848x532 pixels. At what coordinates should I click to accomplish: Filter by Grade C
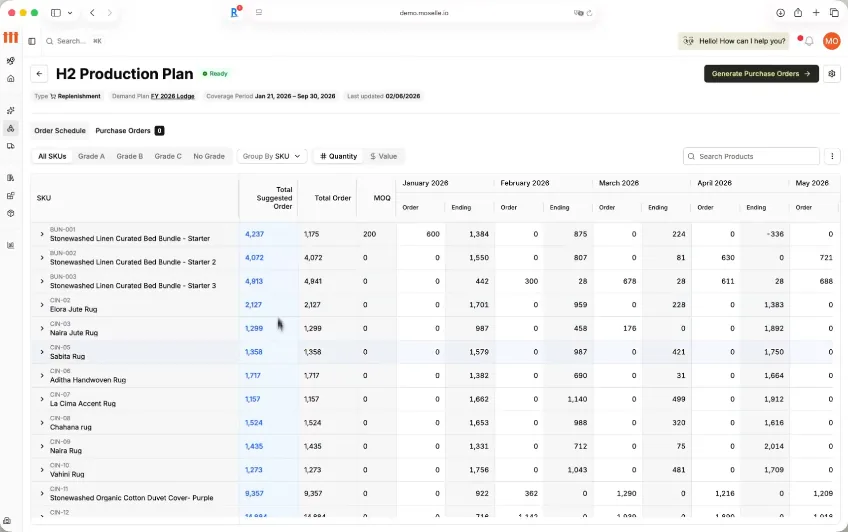168,156
